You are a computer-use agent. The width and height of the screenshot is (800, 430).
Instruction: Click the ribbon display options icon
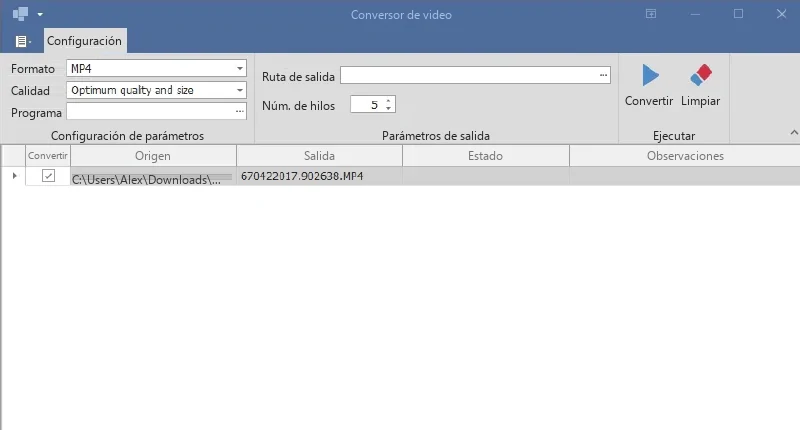[651, 14]
